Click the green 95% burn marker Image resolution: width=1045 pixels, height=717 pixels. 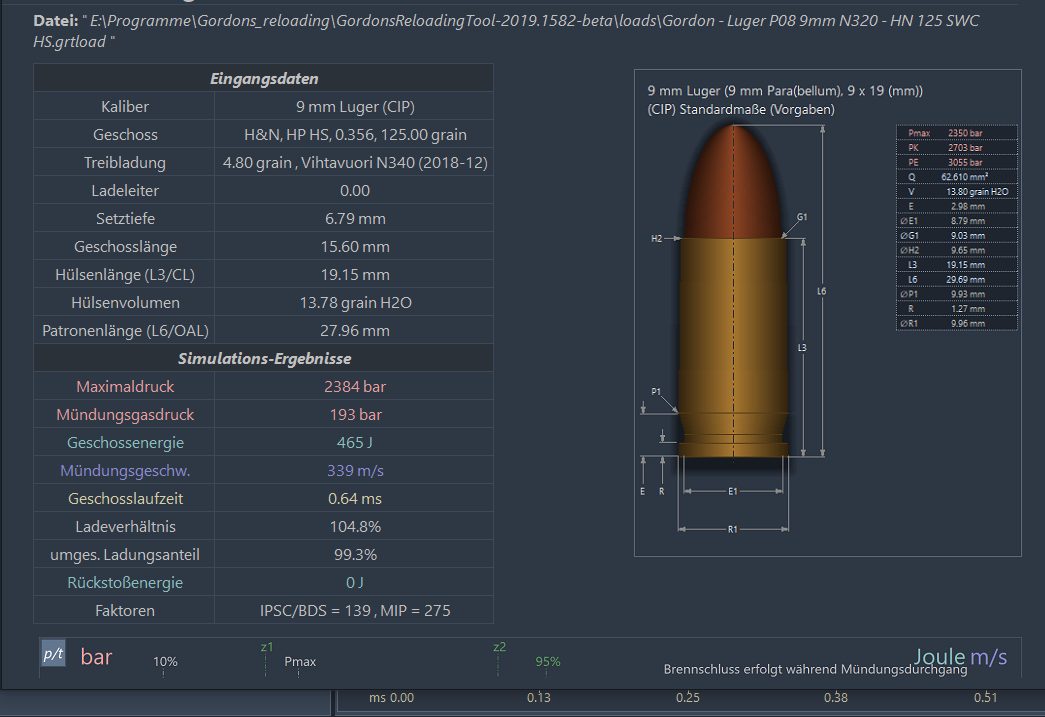coord(548,662)
